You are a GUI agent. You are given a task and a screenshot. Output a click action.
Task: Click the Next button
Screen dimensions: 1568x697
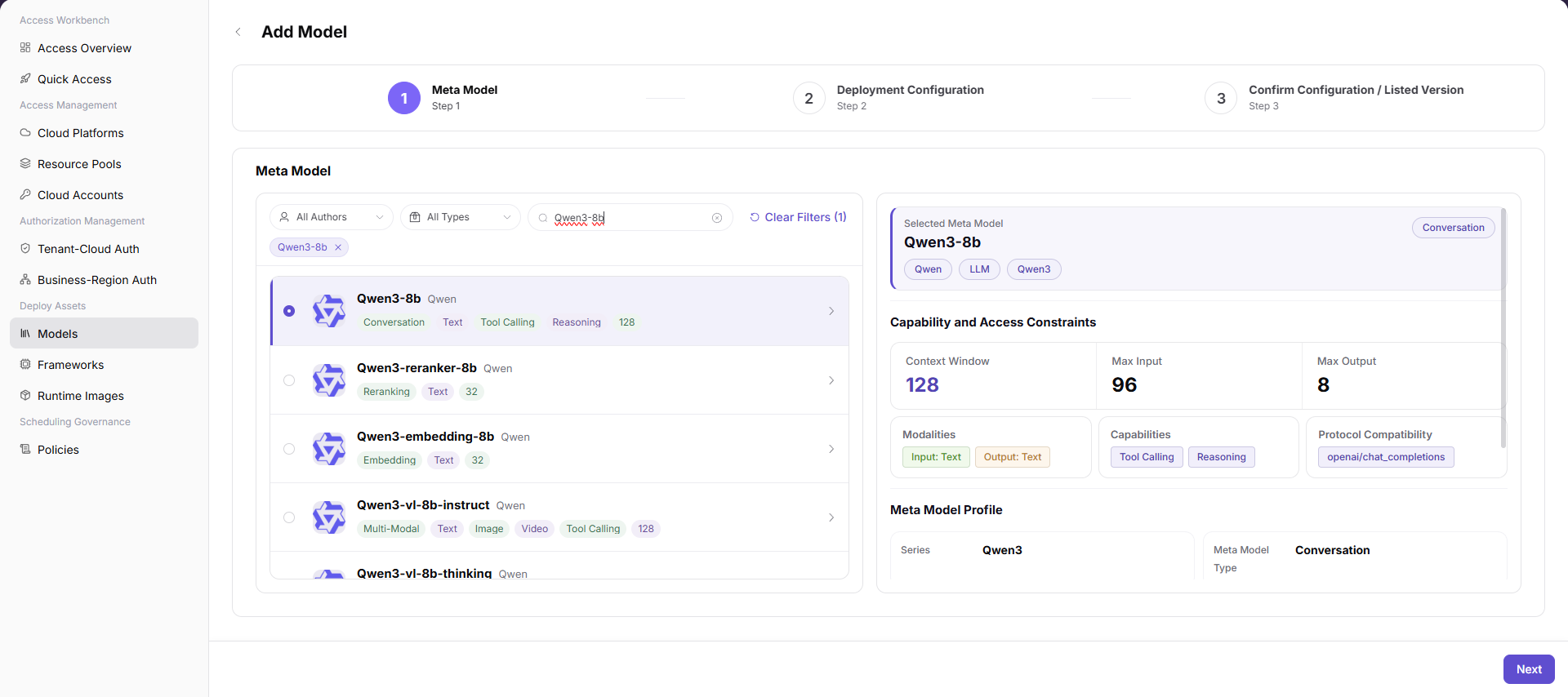[1529, 669]
